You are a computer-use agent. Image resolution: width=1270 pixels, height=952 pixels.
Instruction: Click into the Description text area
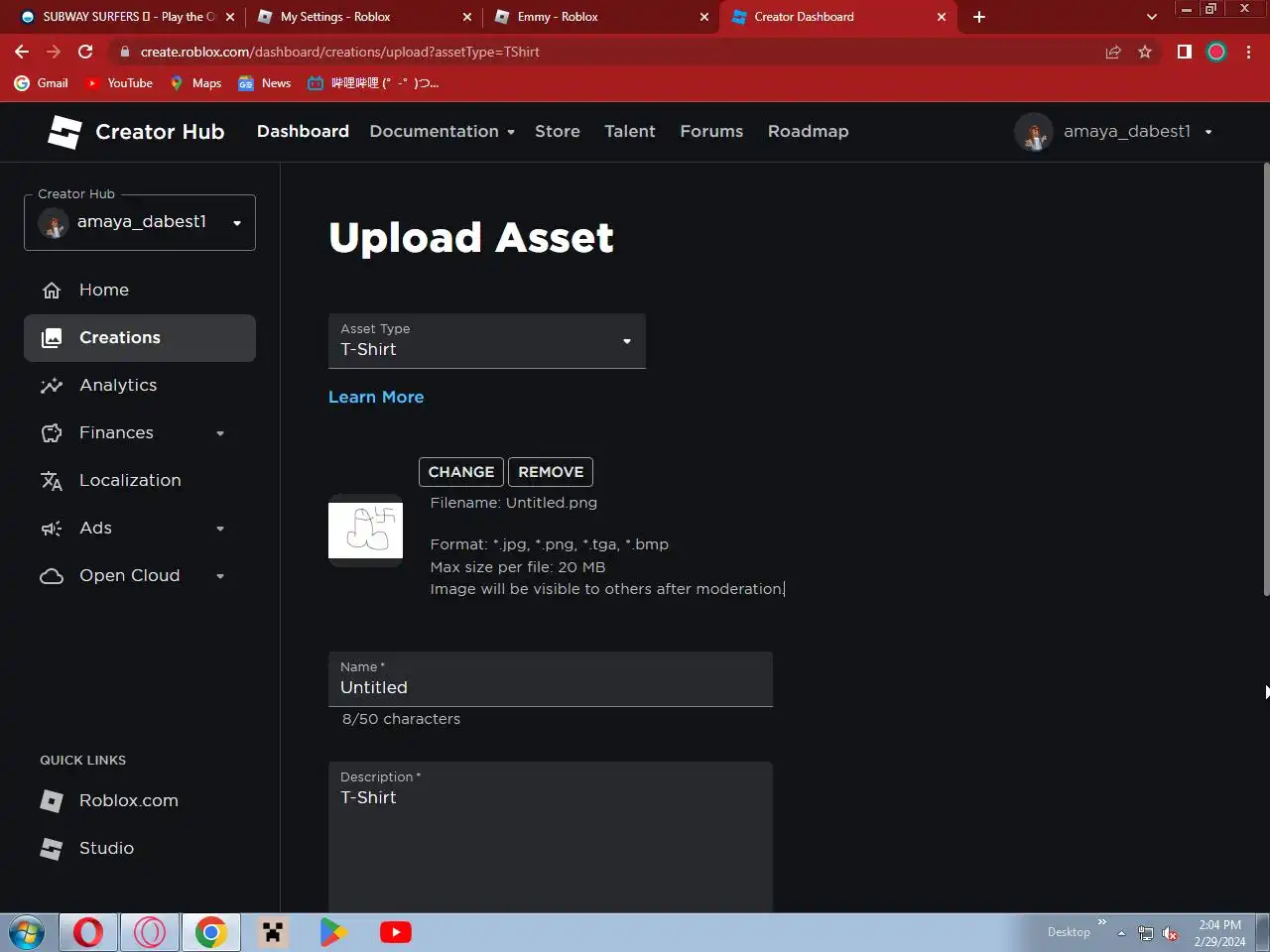click(x=551, y=838)
